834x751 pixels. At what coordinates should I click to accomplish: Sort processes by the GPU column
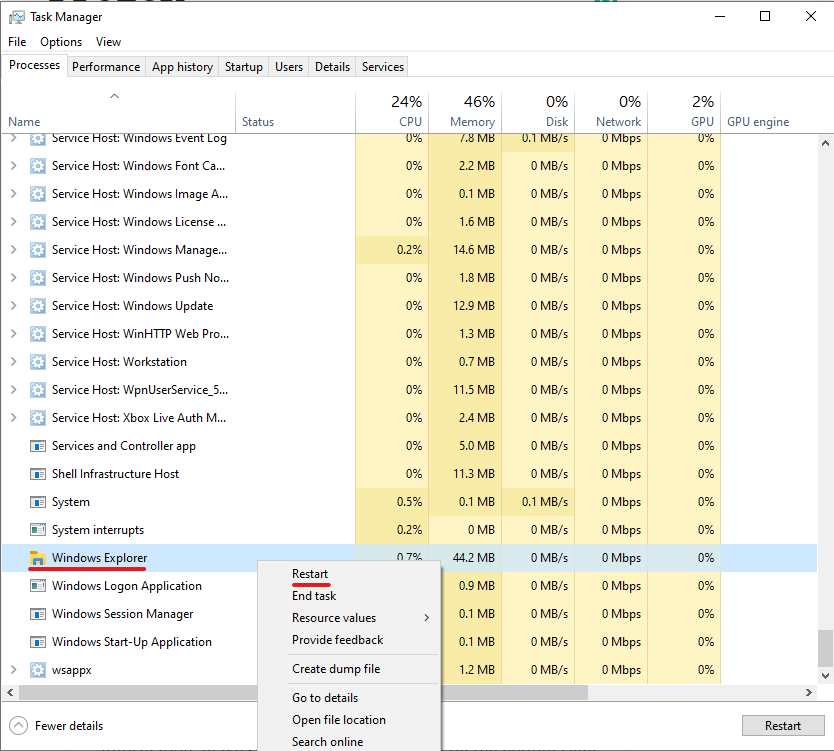[x=684, y=112]
